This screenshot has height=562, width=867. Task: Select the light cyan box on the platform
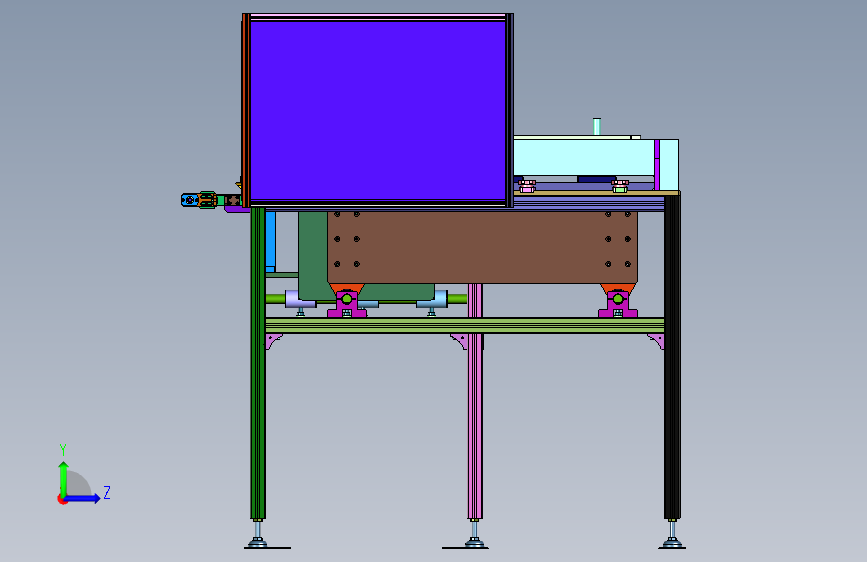pyautogui.click(x=584, y=158)
